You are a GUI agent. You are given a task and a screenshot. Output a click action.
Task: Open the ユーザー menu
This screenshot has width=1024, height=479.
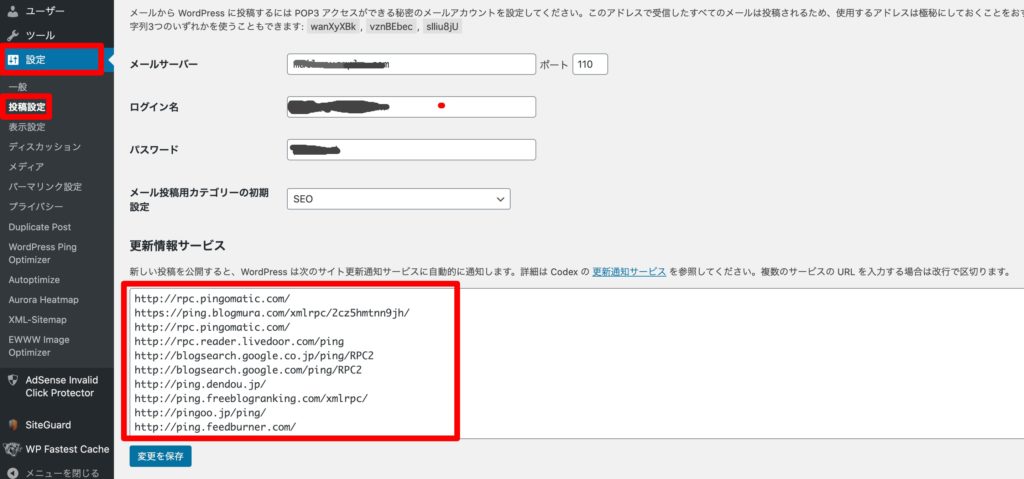pos(45,11)
